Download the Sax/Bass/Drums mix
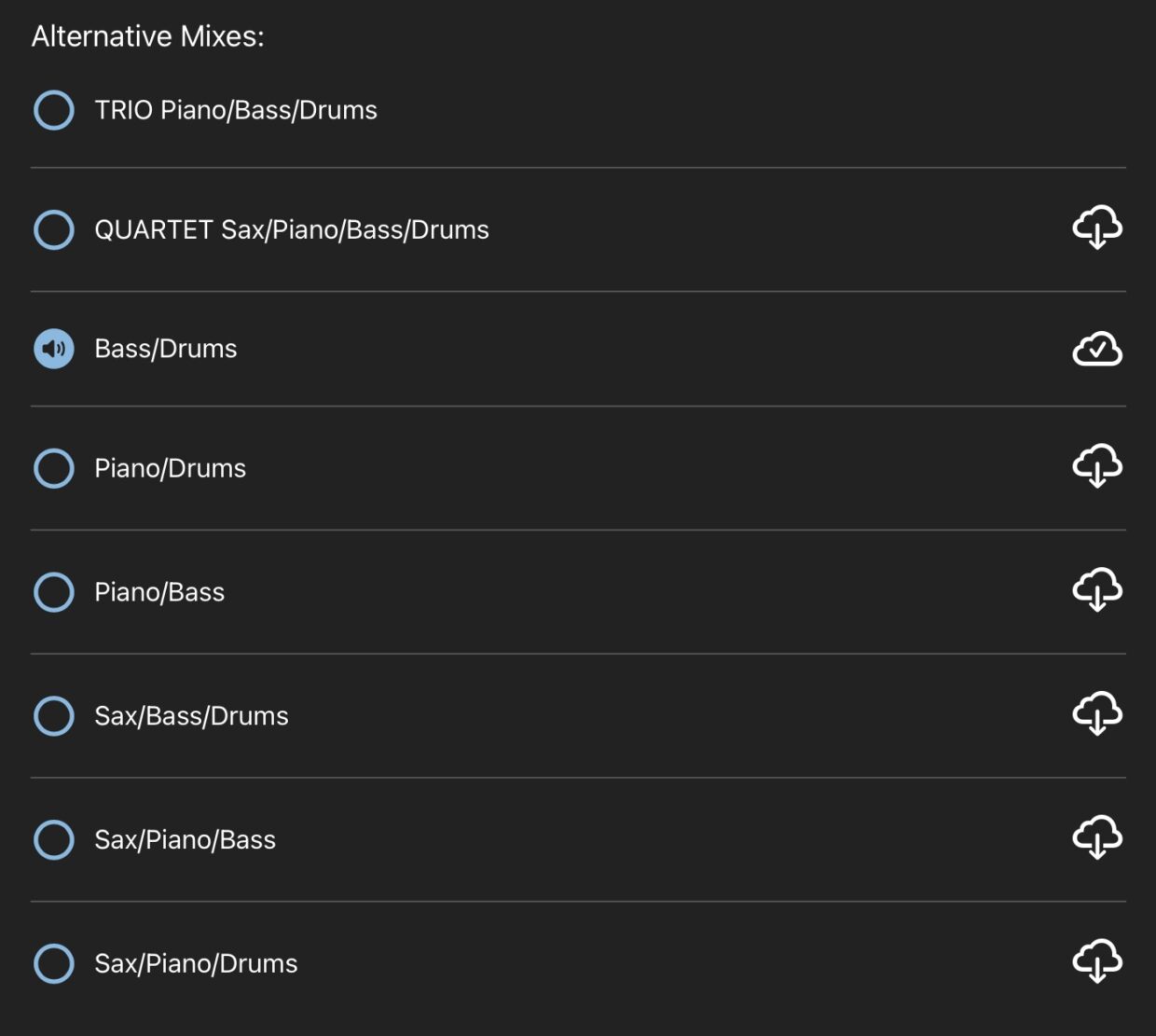1156x1036 pixels. coord(1096,714)
